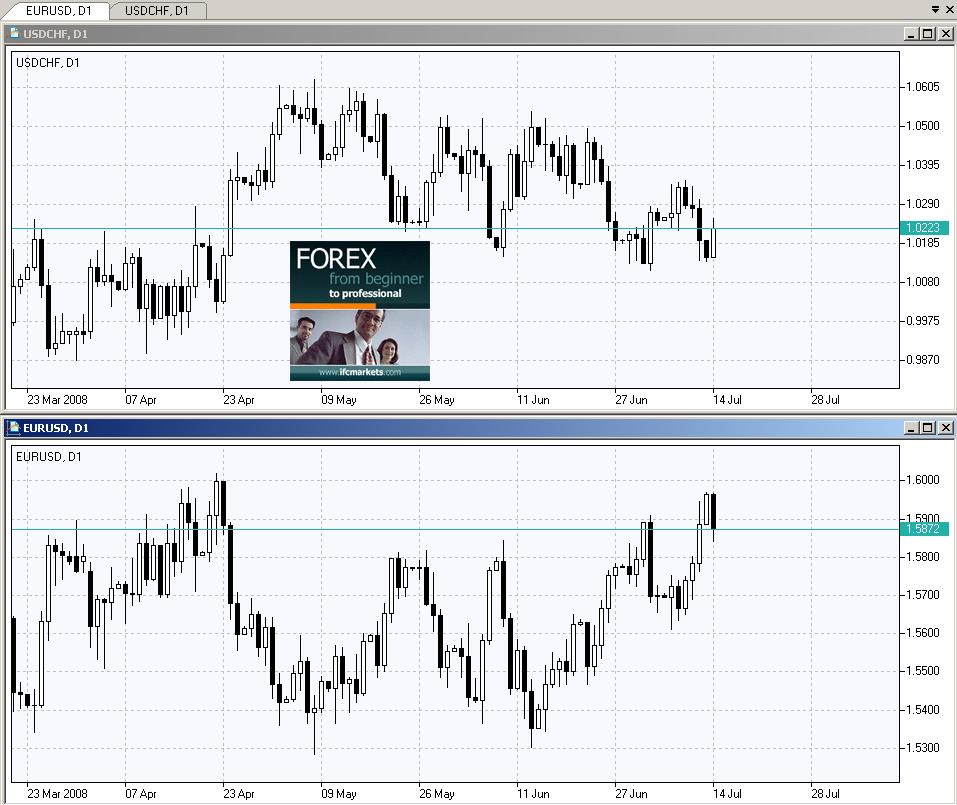Click the 11 Jun date on EURUSD chart

[533, 793]
